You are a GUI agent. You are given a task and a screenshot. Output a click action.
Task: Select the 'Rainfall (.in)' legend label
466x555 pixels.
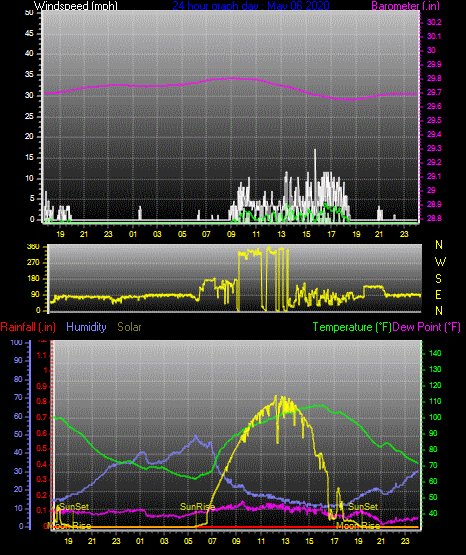point(28,327)
